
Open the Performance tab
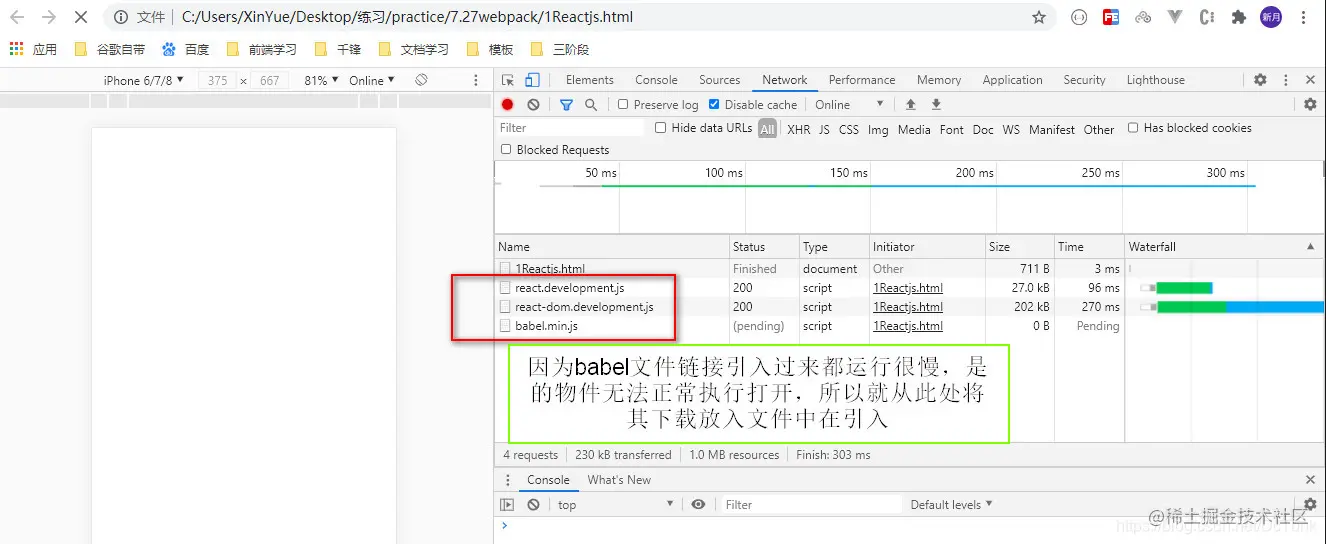[x=862, y=80]
